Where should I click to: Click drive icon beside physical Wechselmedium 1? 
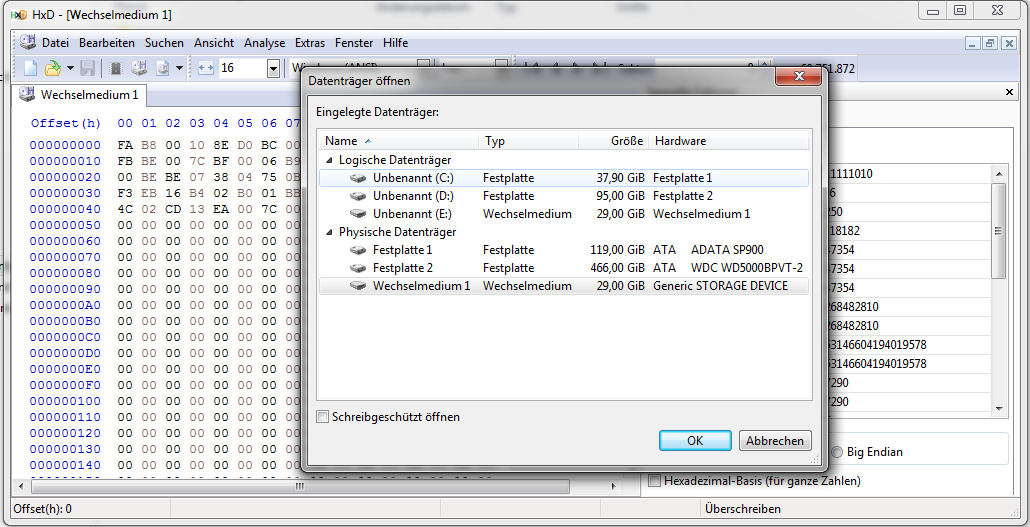coord(358,286)
